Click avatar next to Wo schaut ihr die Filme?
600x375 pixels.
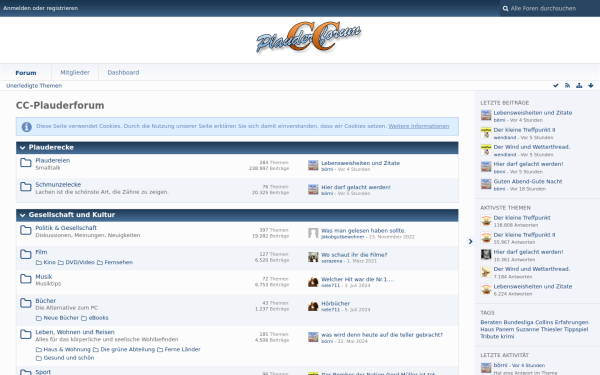click(x=313, y=257)
